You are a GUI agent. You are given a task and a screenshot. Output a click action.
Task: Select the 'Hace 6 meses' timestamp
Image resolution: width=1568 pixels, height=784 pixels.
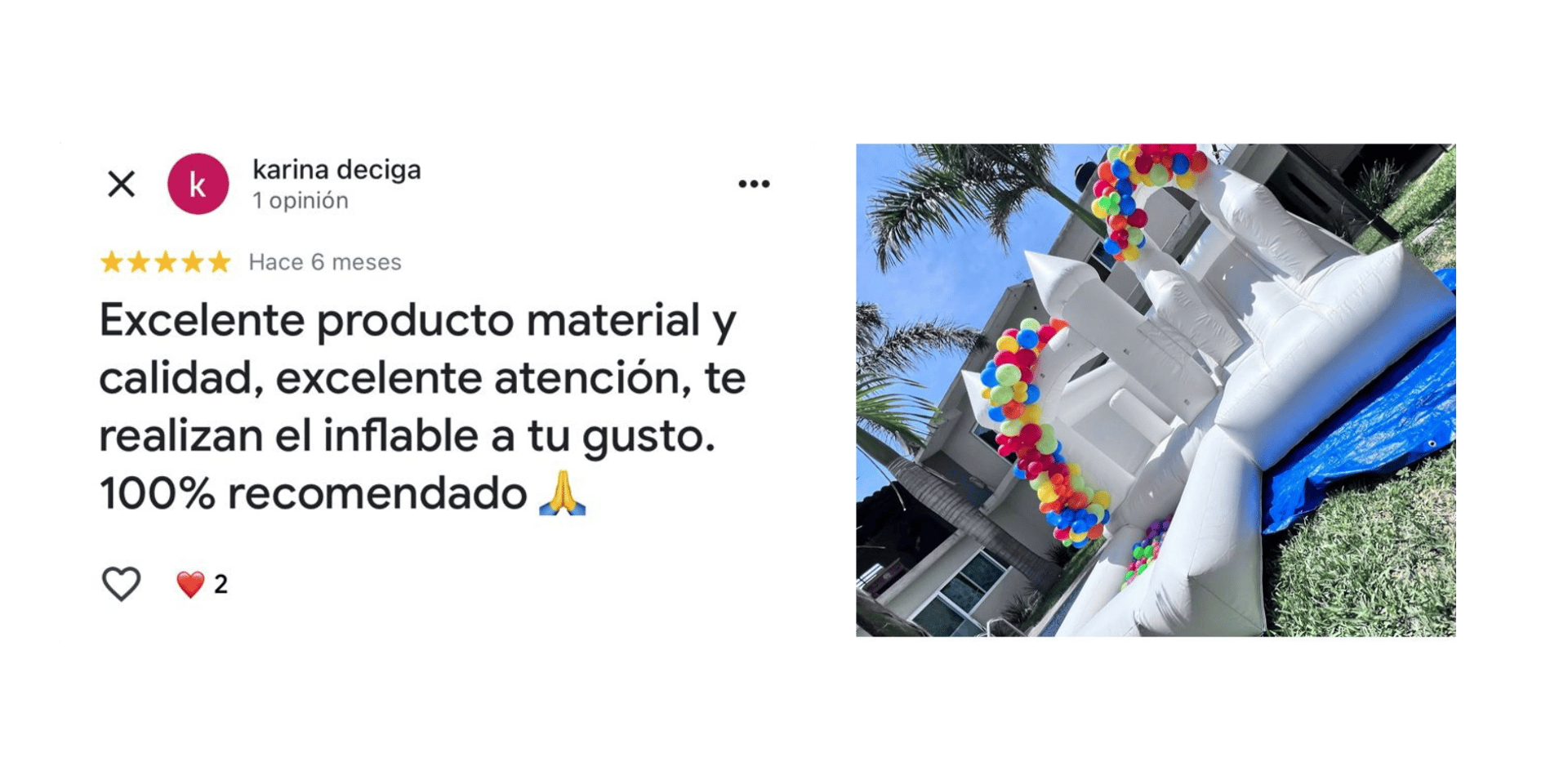(325, 262)
